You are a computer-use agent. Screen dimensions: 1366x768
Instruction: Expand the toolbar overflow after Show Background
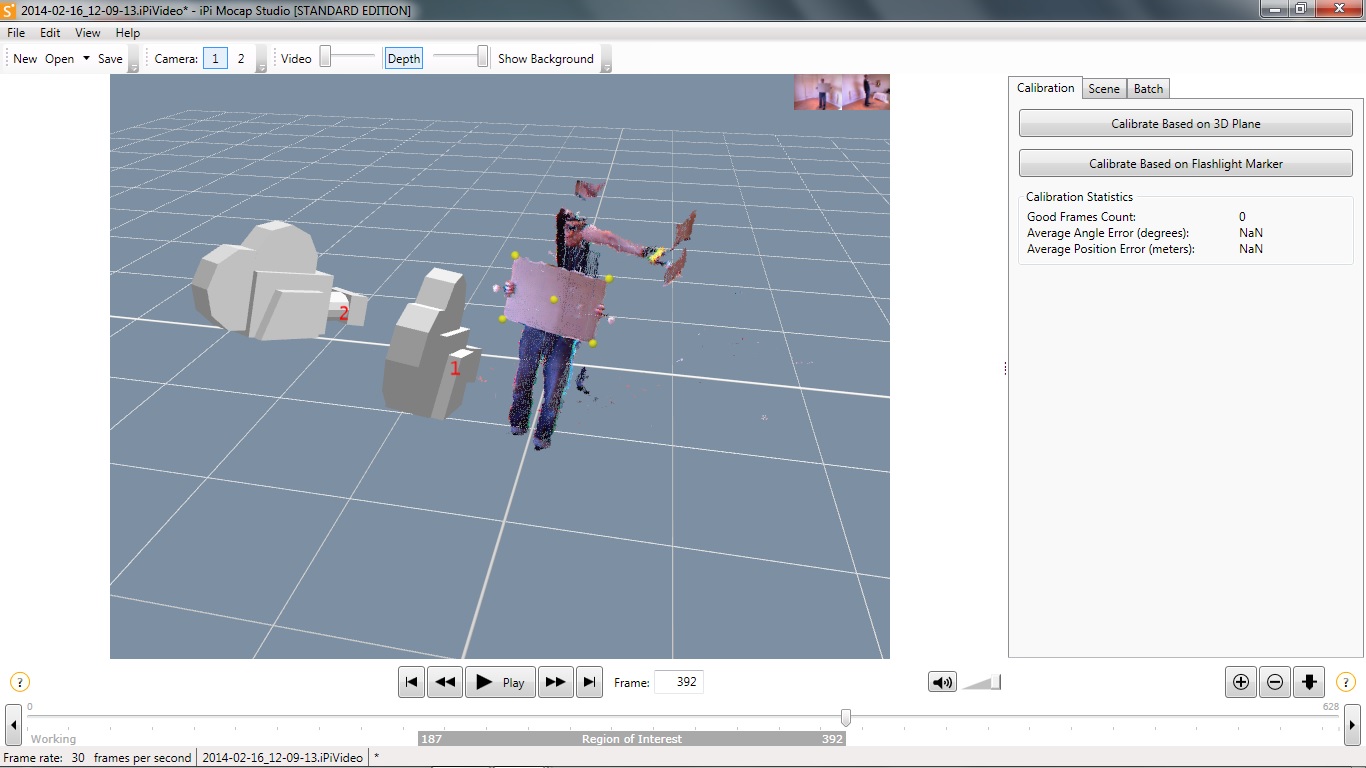tap(605, 60)
